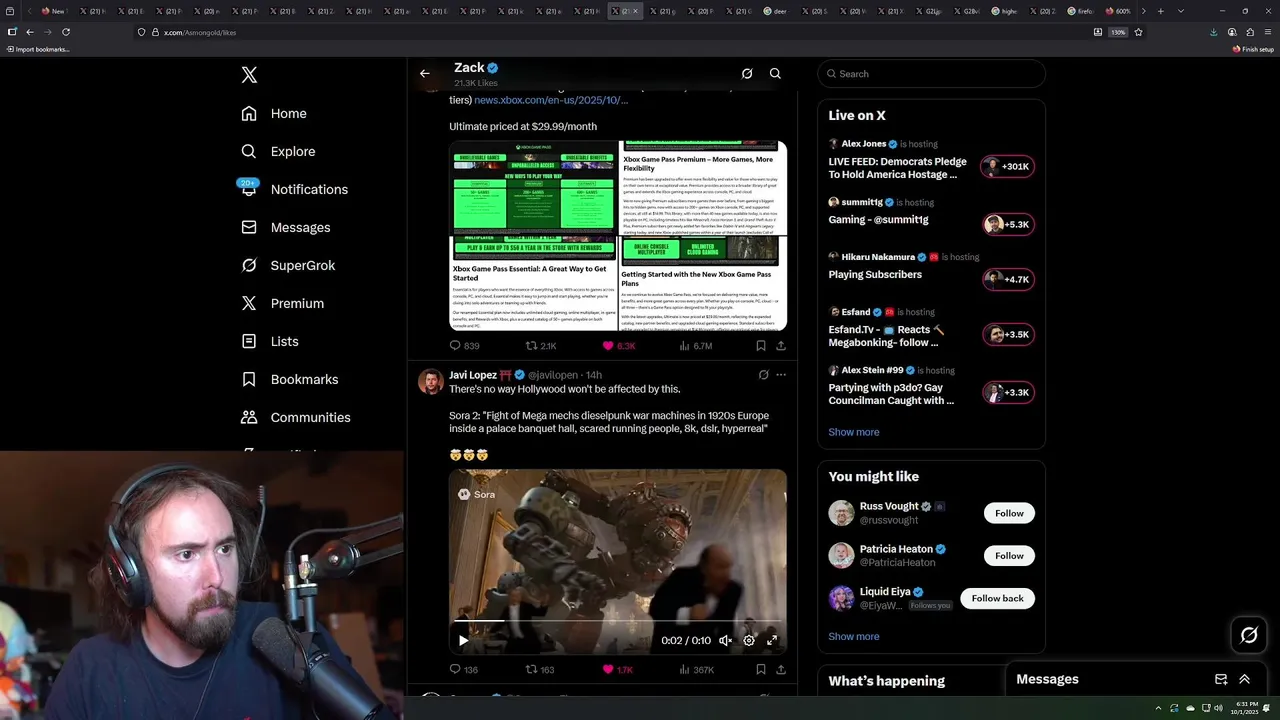The width and height of the screenshot is (1280, 720).
Task: Share the Xbox Game Pass tweet
Action: 781,346
